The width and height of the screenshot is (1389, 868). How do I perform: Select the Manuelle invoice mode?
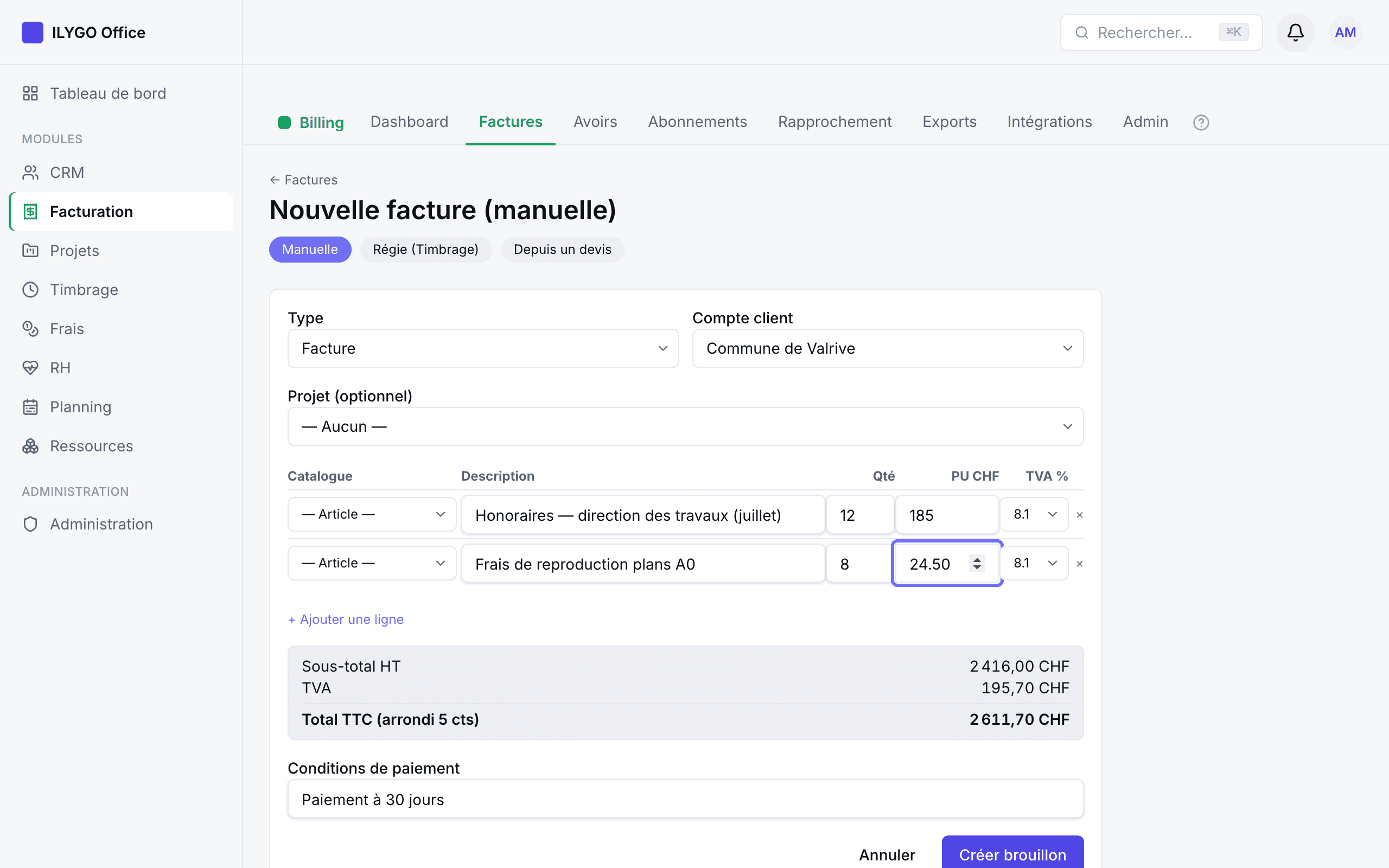click(310, 249)
